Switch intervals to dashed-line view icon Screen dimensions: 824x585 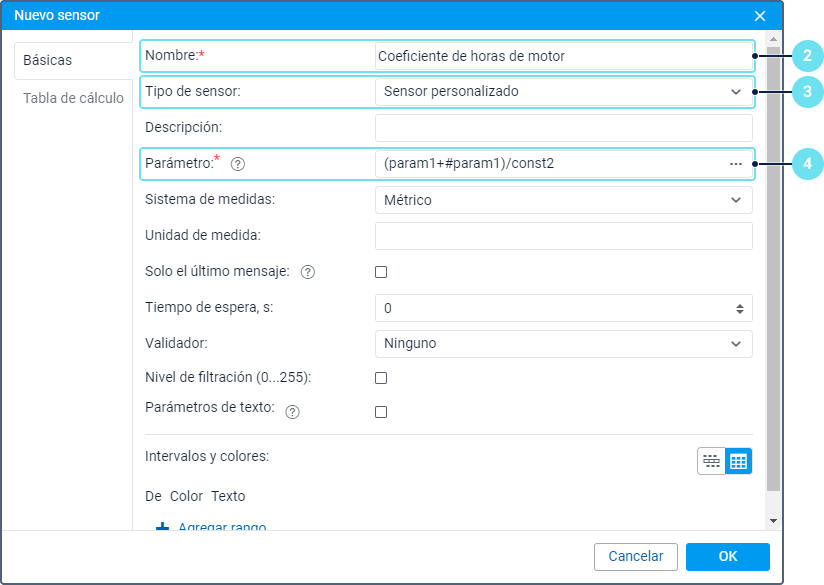pyautogui.click(x=711, y=461)
